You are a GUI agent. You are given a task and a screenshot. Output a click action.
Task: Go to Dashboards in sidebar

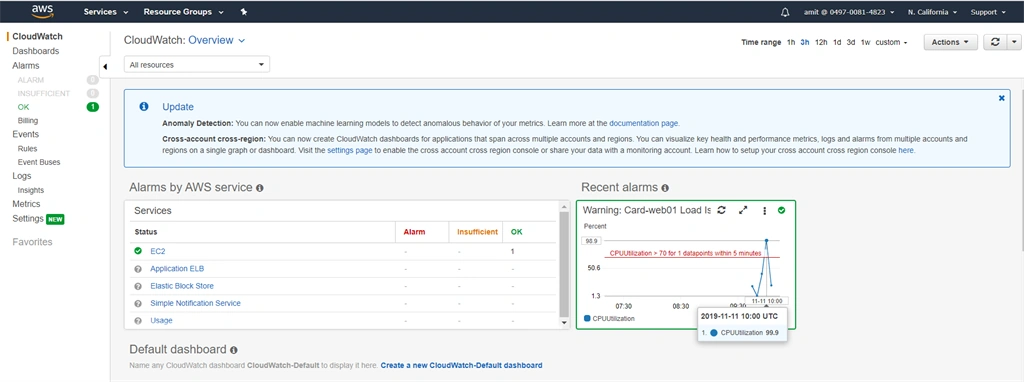click(x=36, y=51)
